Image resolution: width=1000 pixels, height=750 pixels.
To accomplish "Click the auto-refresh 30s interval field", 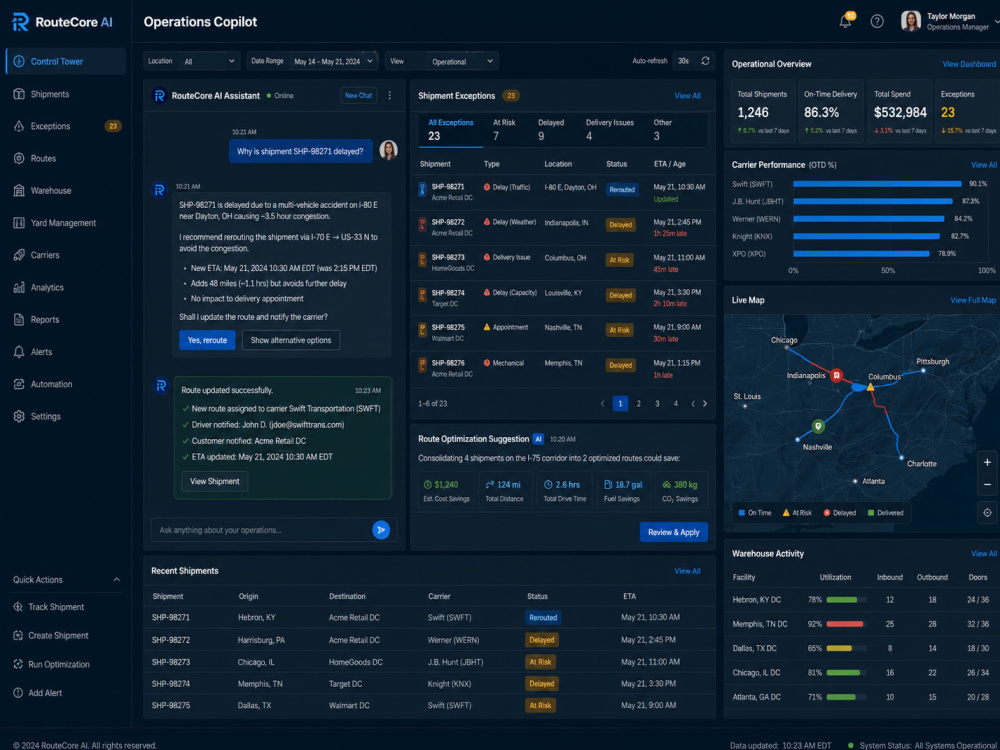I will (x=685, y=61).
